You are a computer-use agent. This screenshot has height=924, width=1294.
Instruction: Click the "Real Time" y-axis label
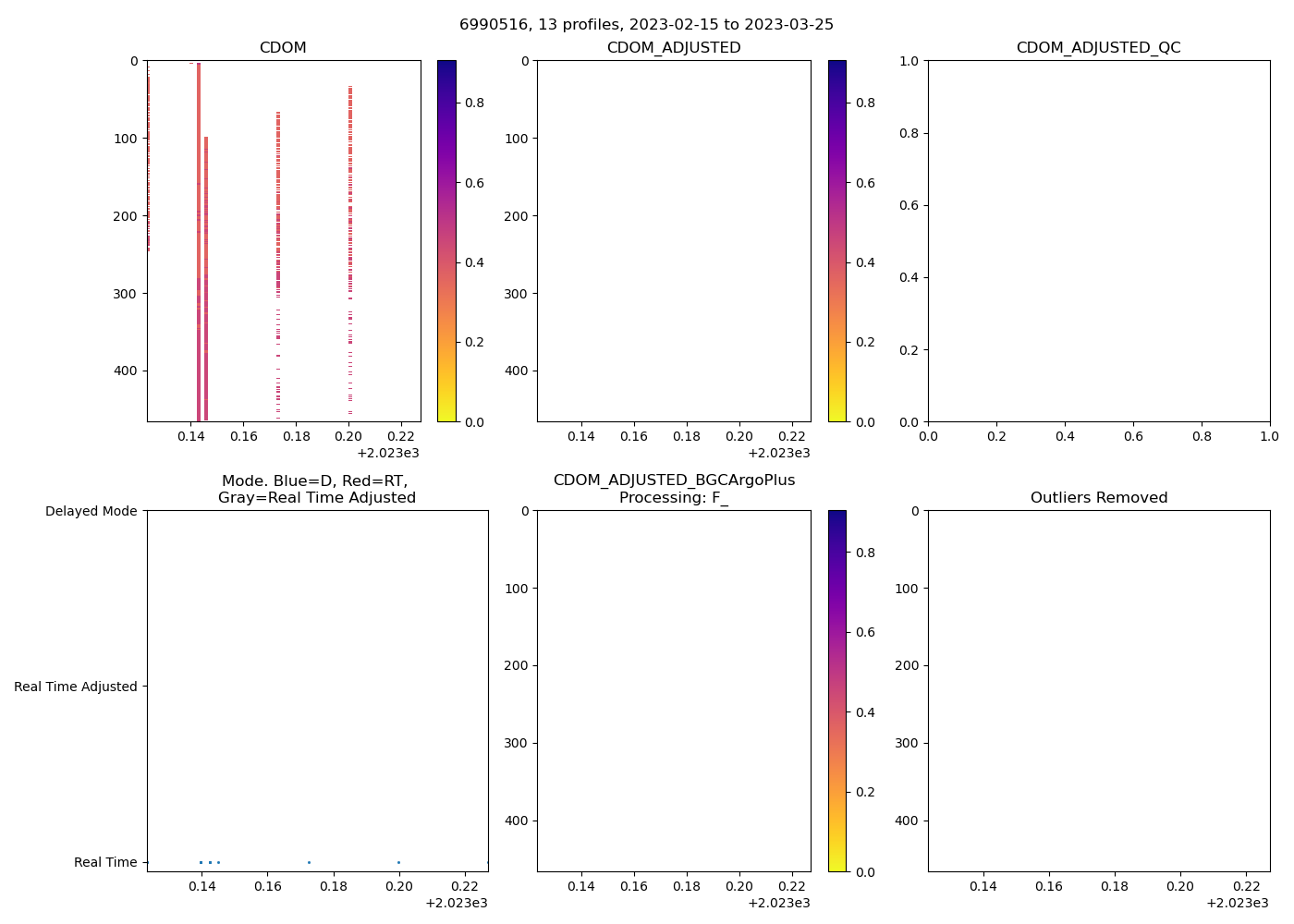[105, 862]
